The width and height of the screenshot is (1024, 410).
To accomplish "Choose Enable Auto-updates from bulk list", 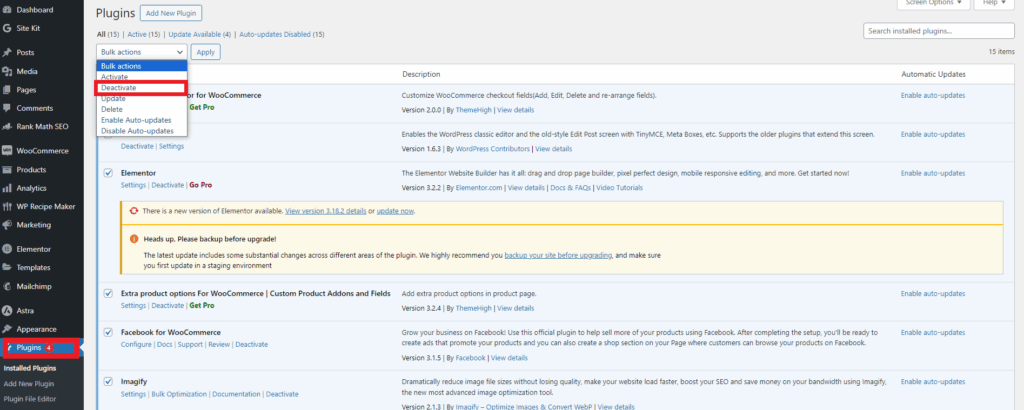I will [138, 120].
